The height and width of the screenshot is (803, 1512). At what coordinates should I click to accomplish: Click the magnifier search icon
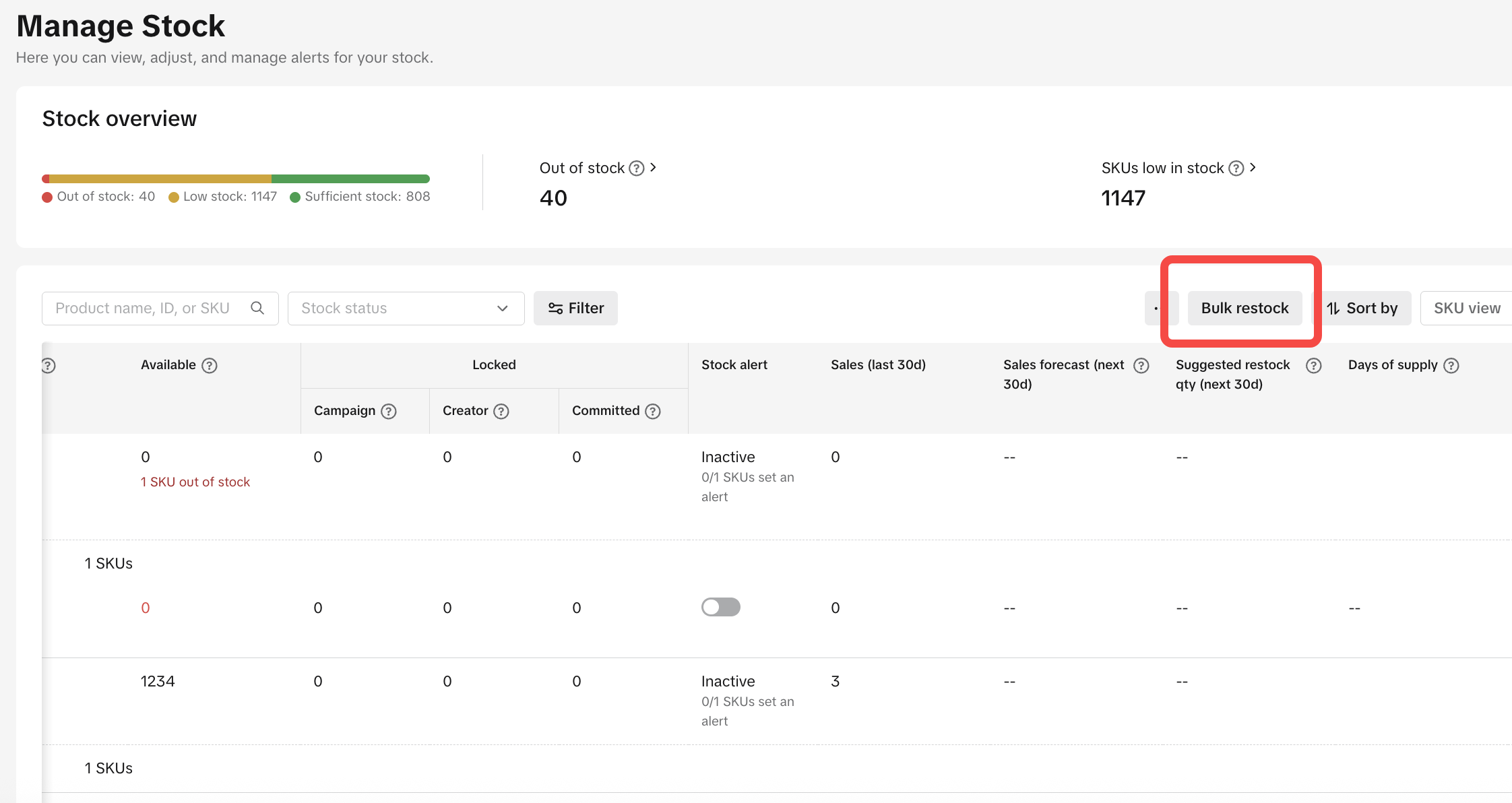tap(257, 308)
